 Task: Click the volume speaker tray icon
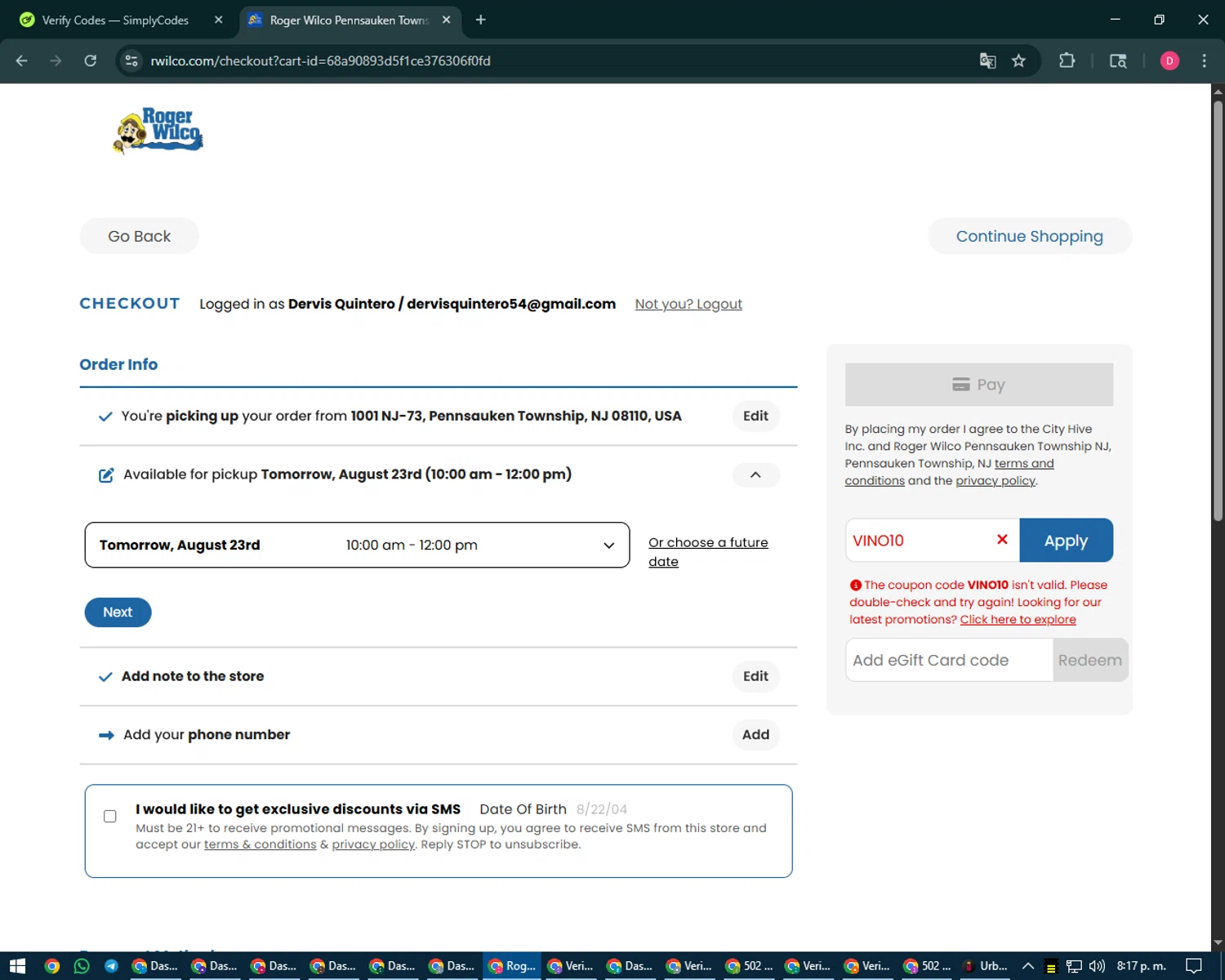(1097, 966)
